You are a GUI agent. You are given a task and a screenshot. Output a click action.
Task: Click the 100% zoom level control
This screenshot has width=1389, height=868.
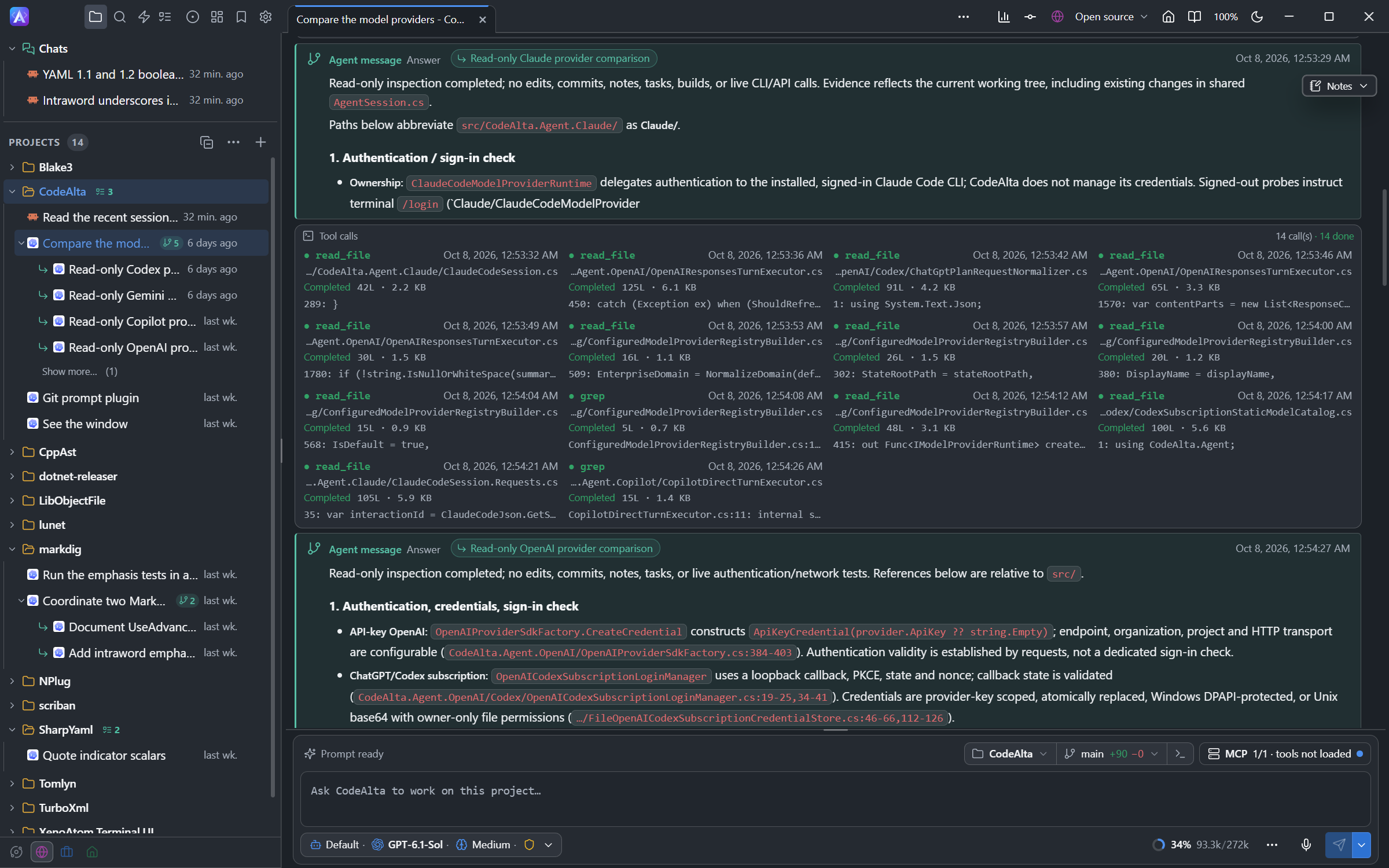[1225, 17]
